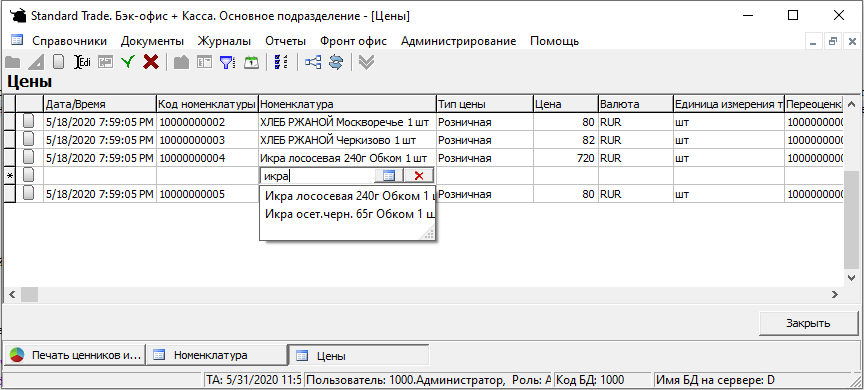Viewport: 864px width, 390px height.
Task: Click popup resize grip under suggestions
Action: coord(429,234)
